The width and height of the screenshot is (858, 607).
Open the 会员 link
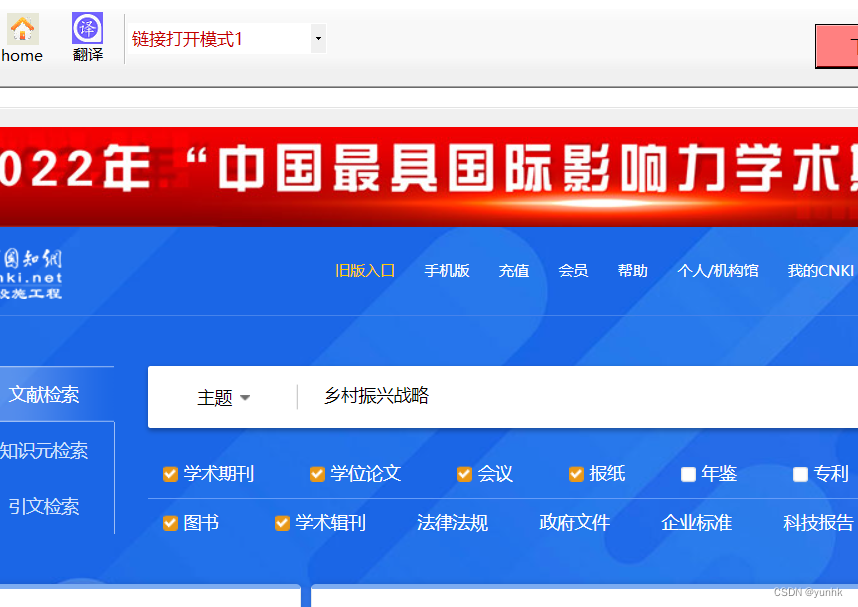(x=573, y=271)
